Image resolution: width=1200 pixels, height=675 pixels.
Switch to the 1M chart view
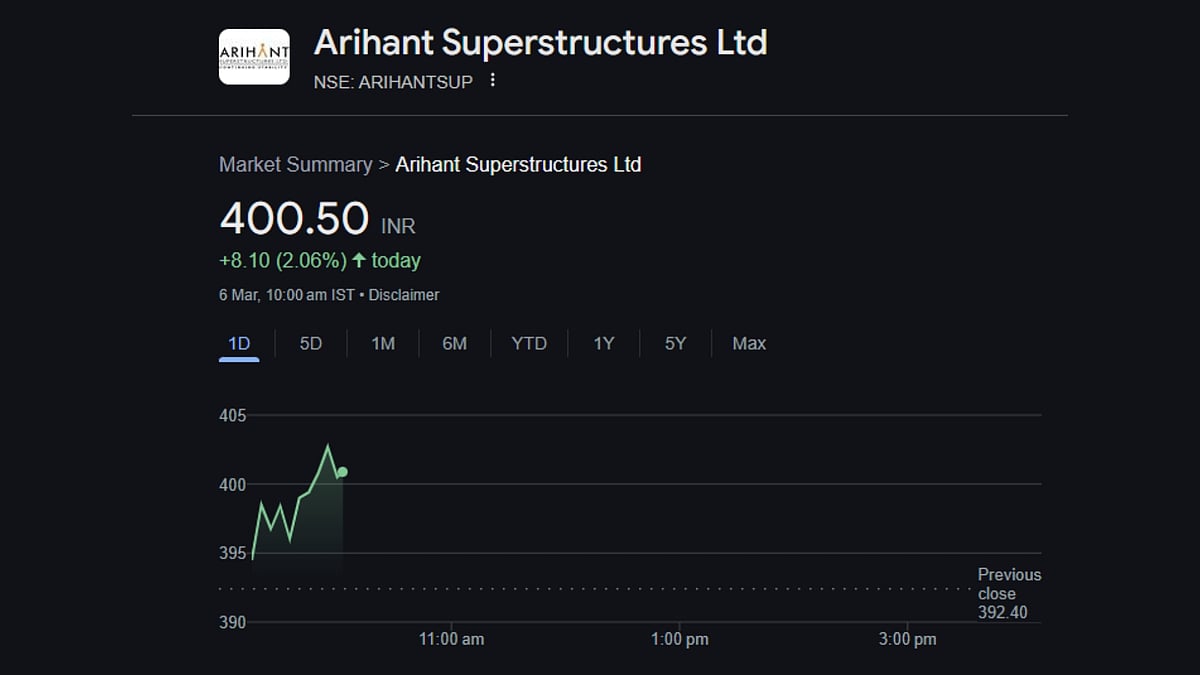382,343
